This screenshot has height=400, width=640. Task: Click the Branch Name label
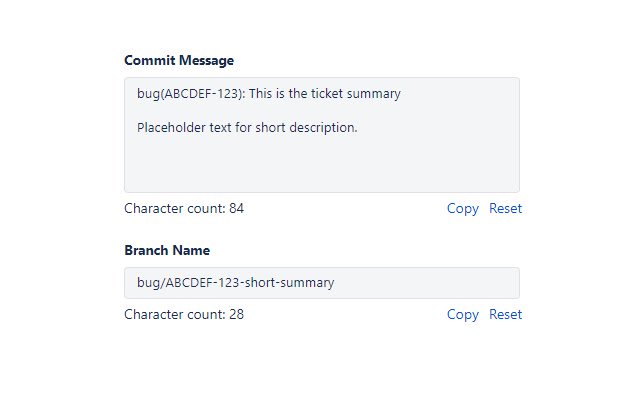pos(167,250)
